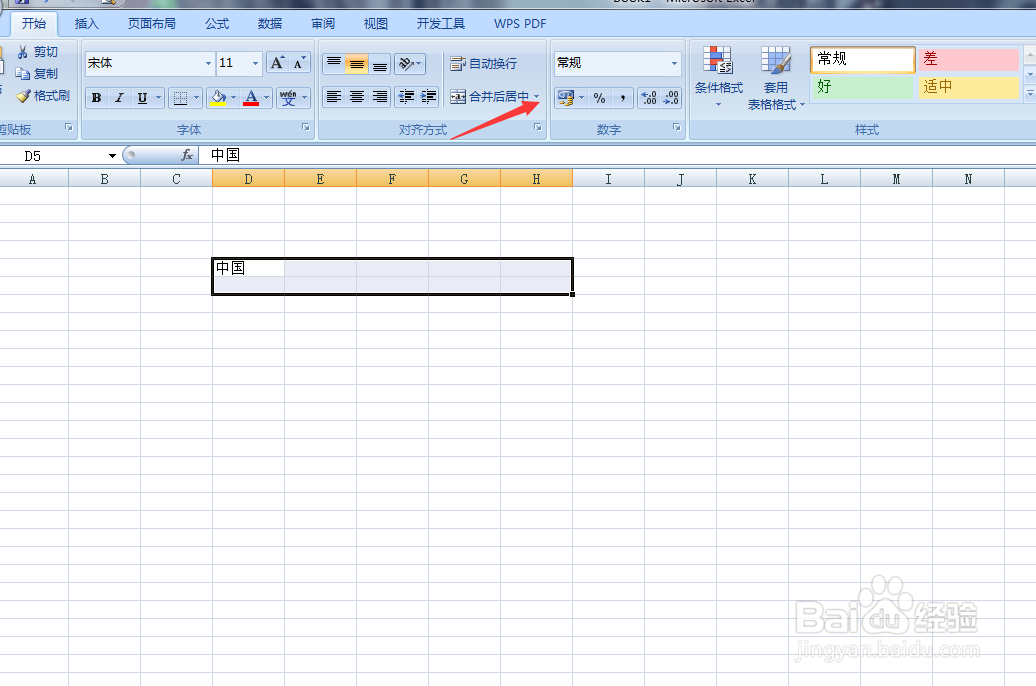Open the Name Box D5 dropdown
The height and width of the screenshot is (686, 1036).
(112, 156)
